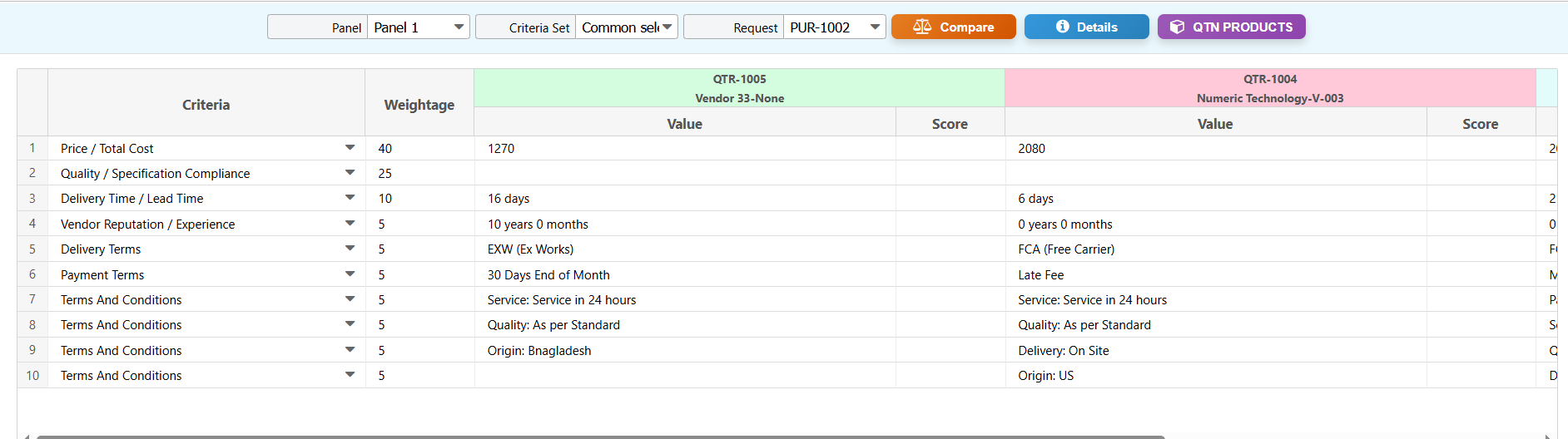Open Delivery Time / Lead Time dropdown arrow
The image size is (1568, 439).
(x=350, y=198)
